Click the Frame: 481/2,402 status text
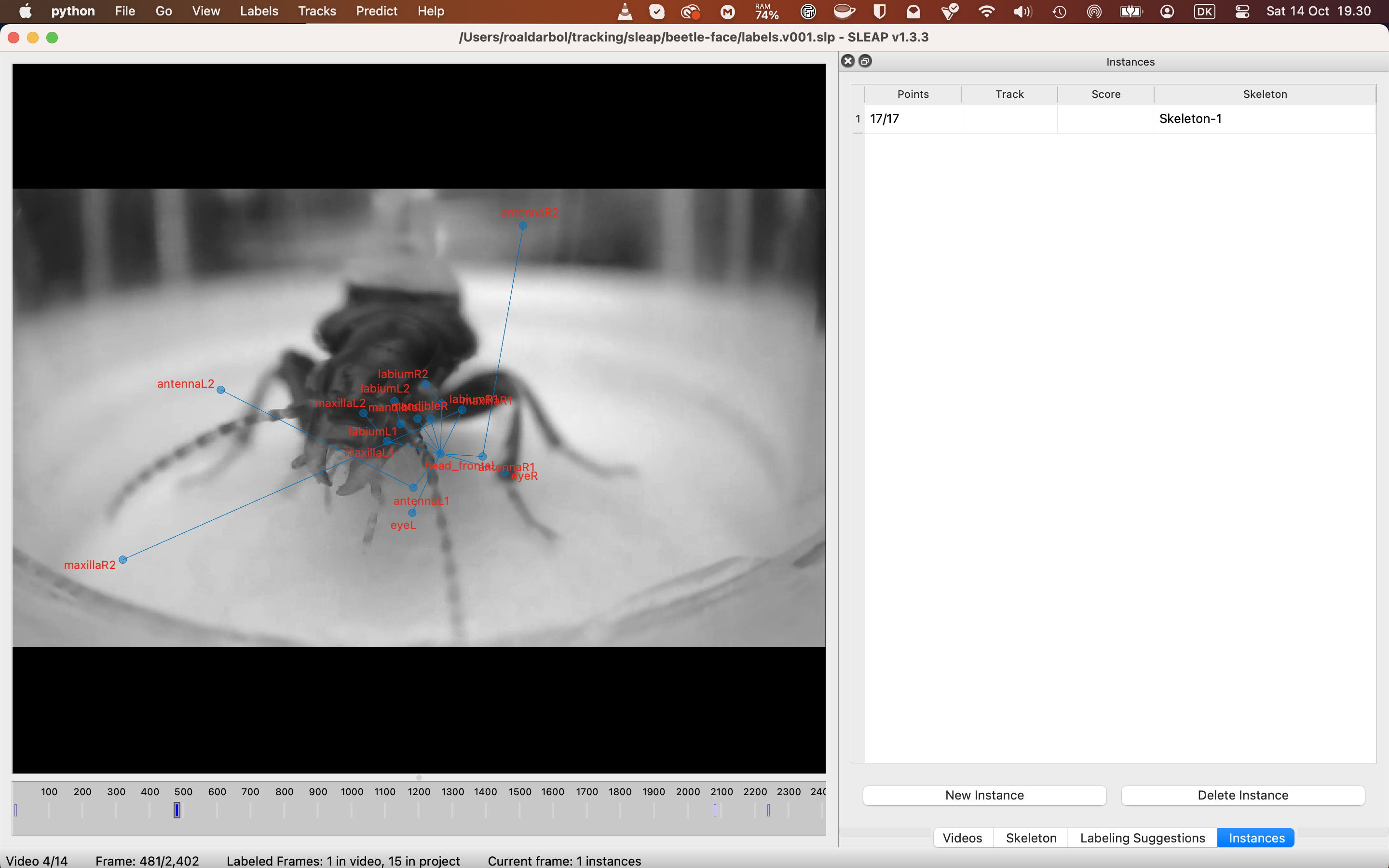 147,861
